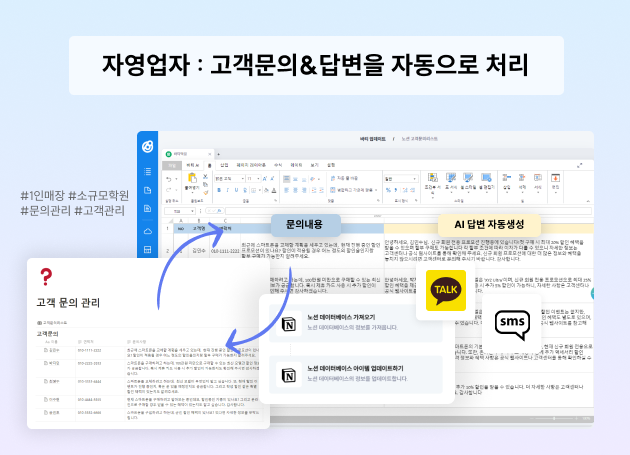Screen dimensions: 630x455
Task: Click the wrap text button
Action: point(344,178)
